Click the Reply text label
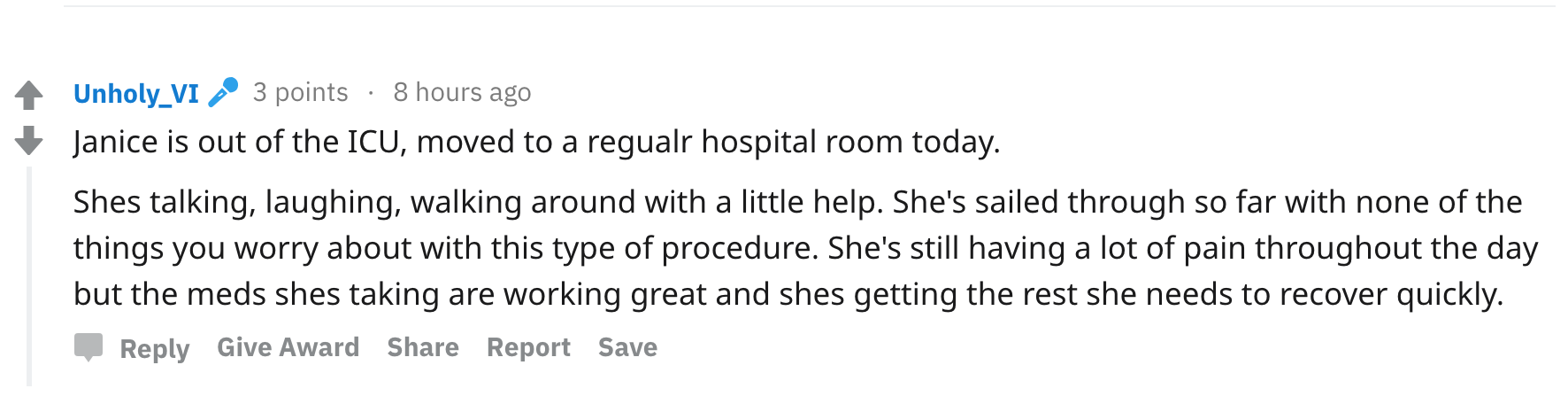Viewport: 1568px width, 404px height. pyautogui.click(x=155, y=348)
